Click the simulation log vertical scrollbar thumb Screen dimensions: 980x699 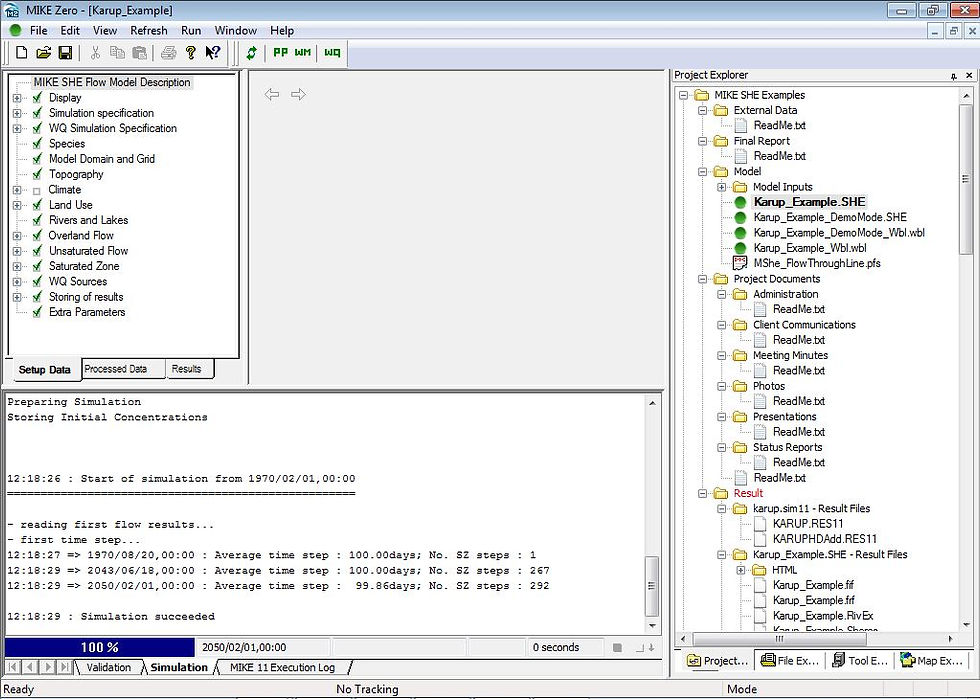(651, 586)
